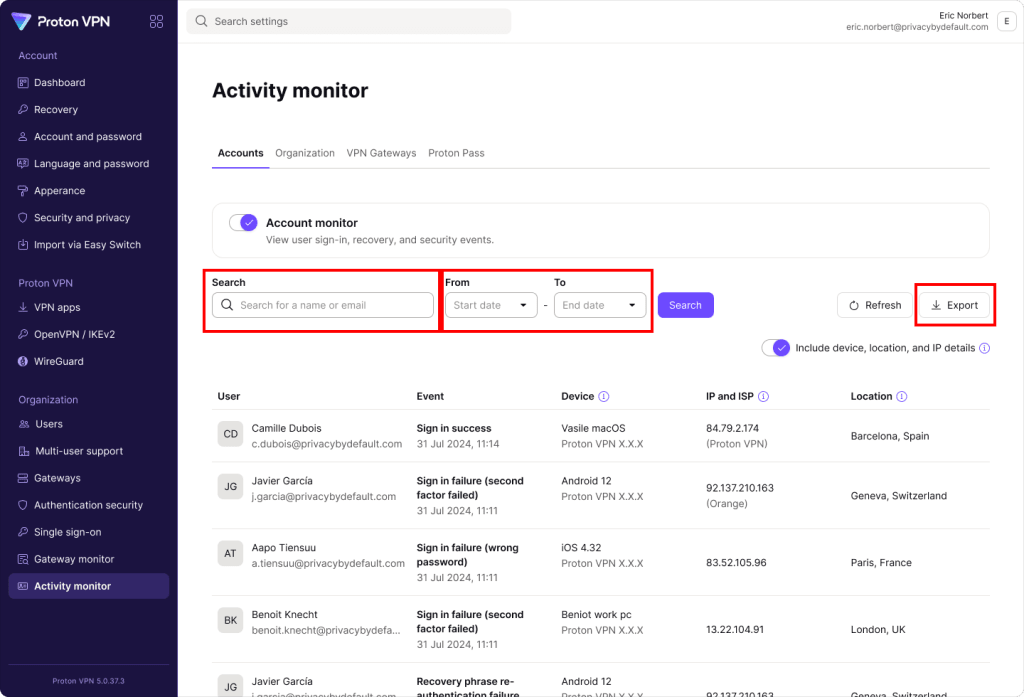
Task: Switch to the Proton Pass tab
Action: [456, 153]
